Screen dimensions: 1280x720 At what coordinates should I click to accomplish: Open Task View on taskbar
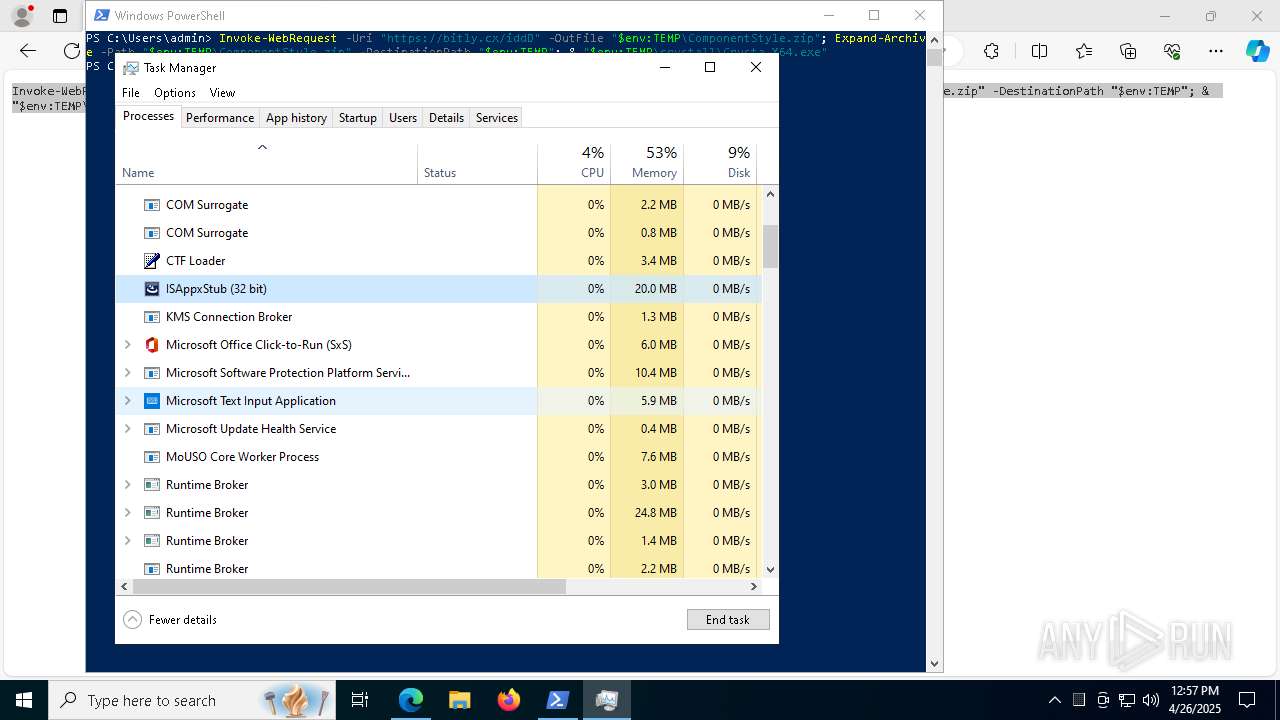click(360, 700)
